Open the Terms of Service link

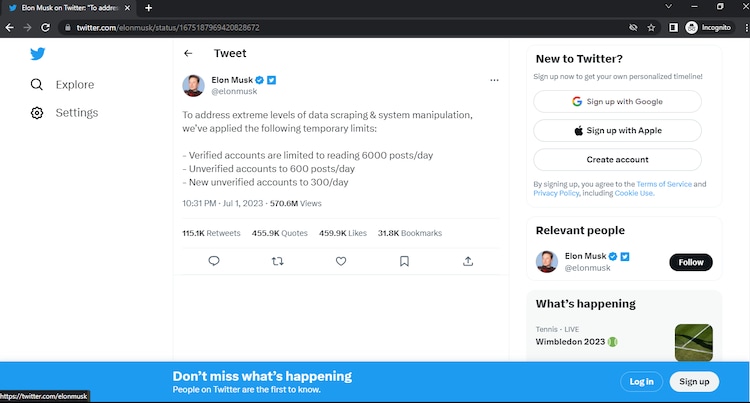pyautogui.click(x=664, y=184)
